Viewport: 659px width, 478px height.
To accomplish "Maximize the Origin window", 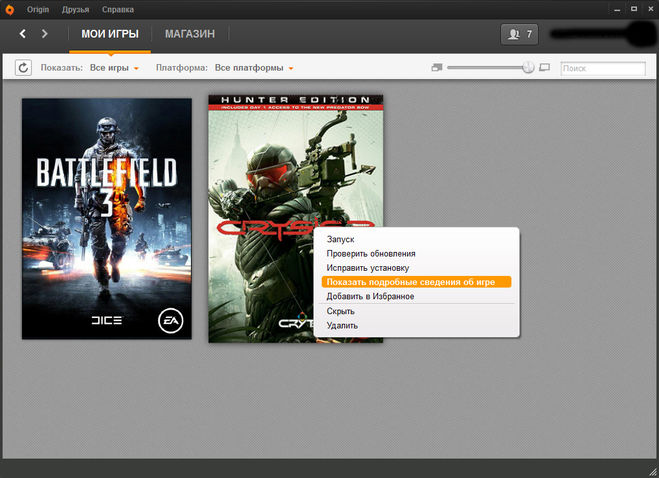I will point(634,9).
